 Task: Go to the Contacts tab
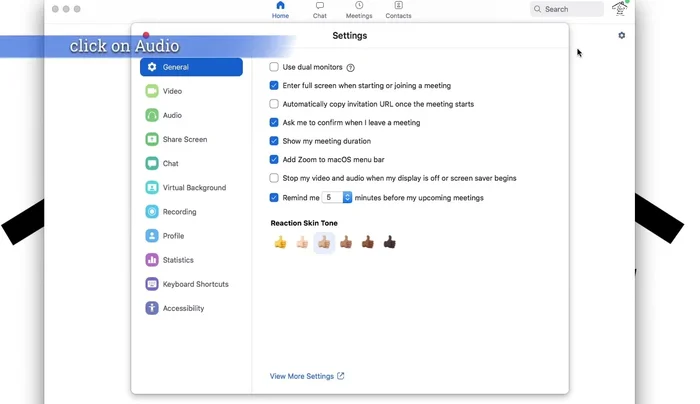(x=398, y=10)
